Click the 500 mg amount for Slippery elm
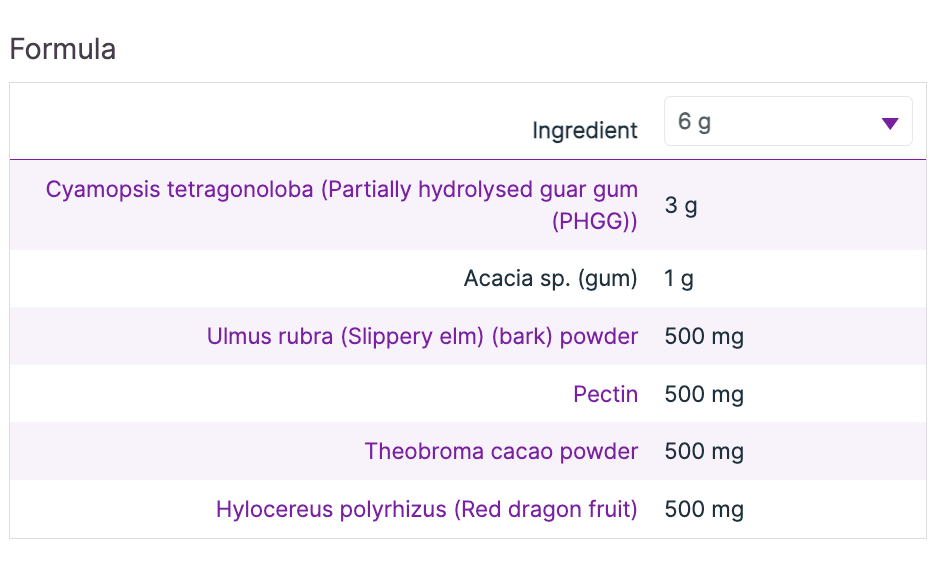 704,336
